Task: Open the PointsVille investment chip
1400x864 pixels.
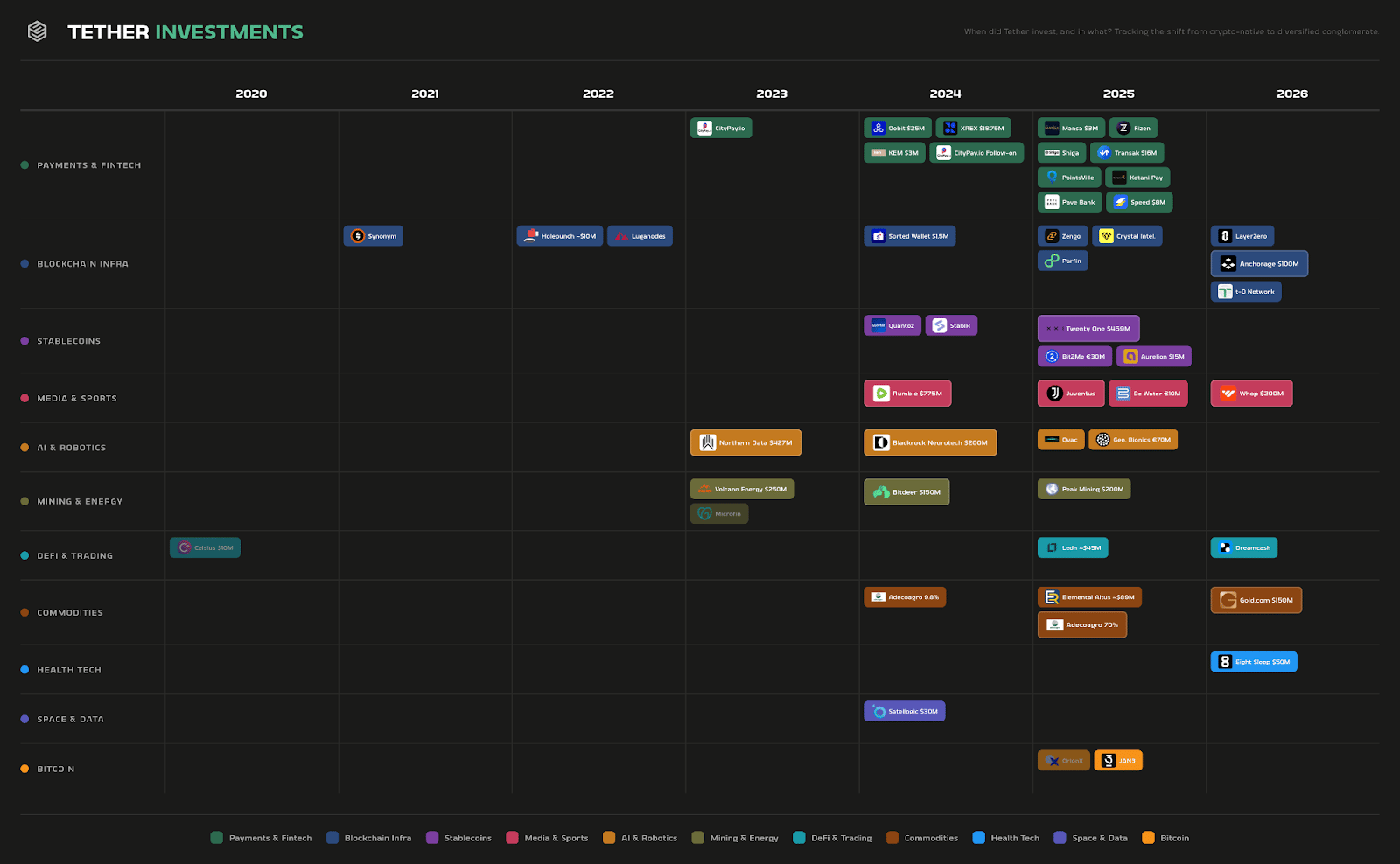Action: pos(1069,178)
